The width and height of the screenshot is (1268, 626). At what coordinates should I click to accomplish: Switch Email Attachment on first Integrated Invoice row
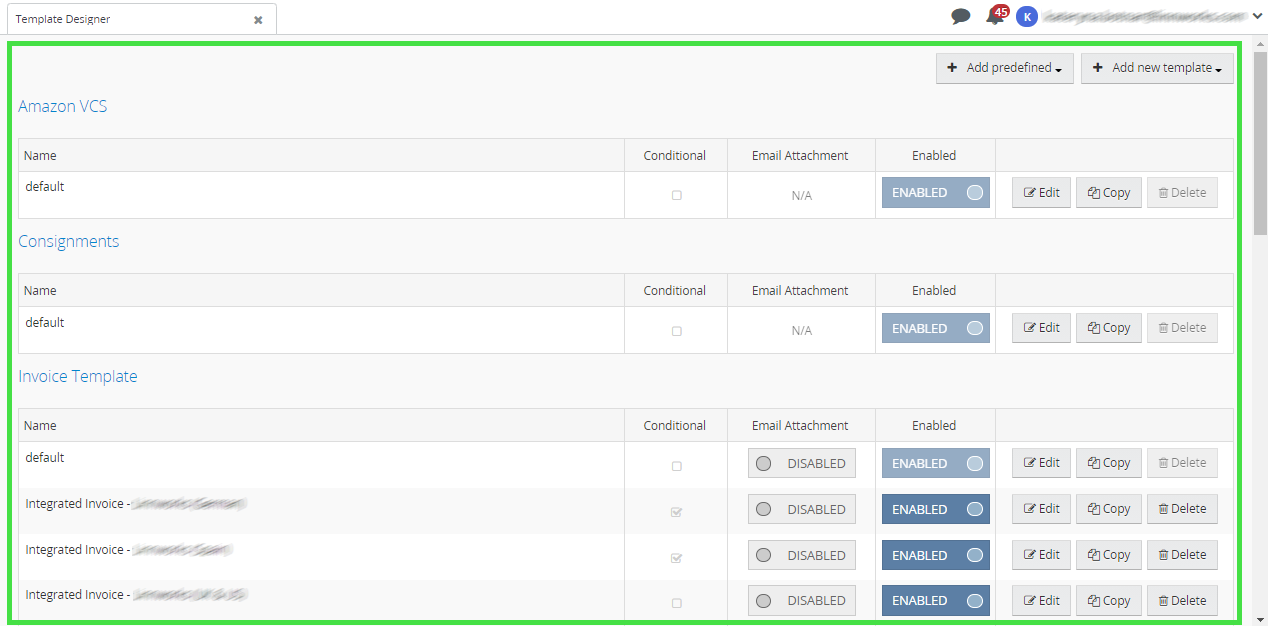coord(802,509)
